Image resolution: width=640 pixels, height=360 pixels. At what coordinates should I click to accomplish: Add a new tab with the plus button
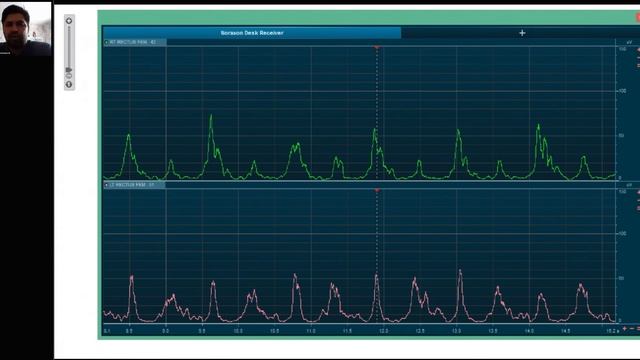point(522,33)
